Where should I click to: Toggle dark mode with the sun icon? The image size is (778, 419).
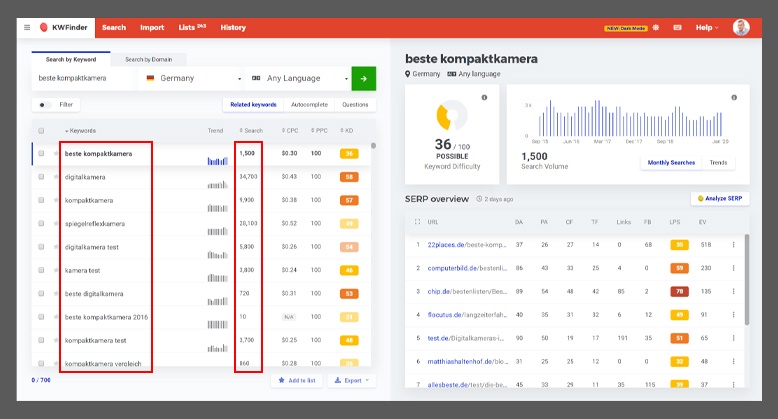click(656, 28)
